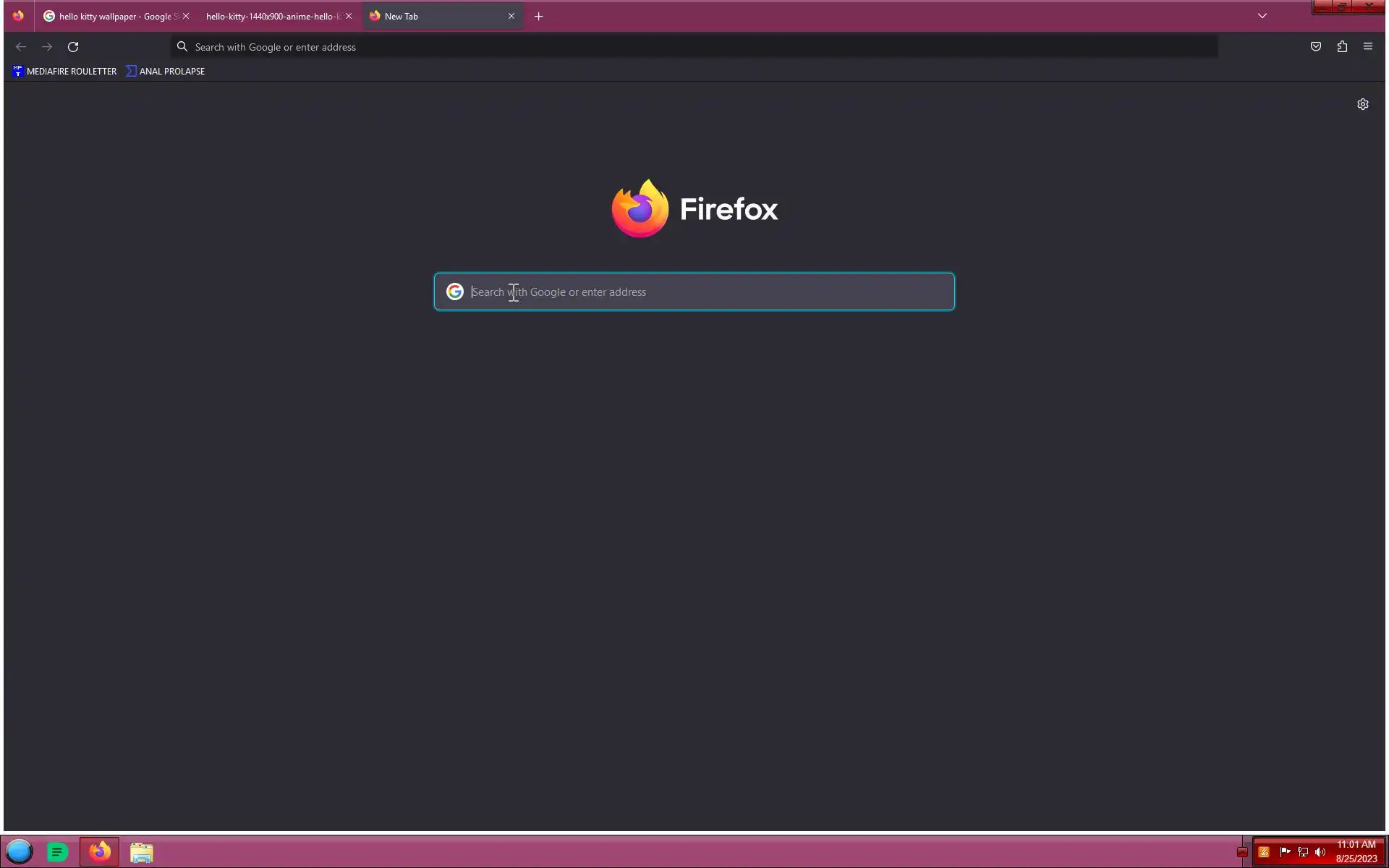Click the back navigation arrow
The height and width of the screenshot is (868, 1389).
point(21,47)
